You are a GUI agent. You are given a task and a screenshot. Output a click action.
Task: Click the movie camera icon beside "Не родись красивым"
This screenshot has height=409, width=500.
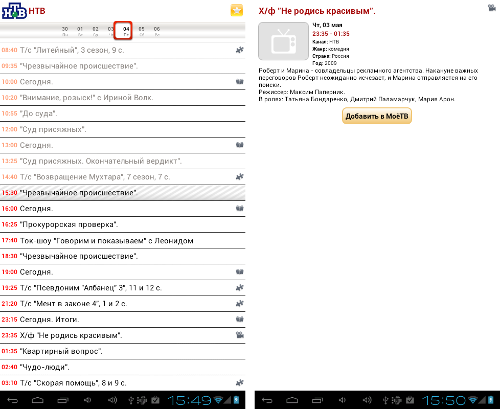tap(239, 335)
